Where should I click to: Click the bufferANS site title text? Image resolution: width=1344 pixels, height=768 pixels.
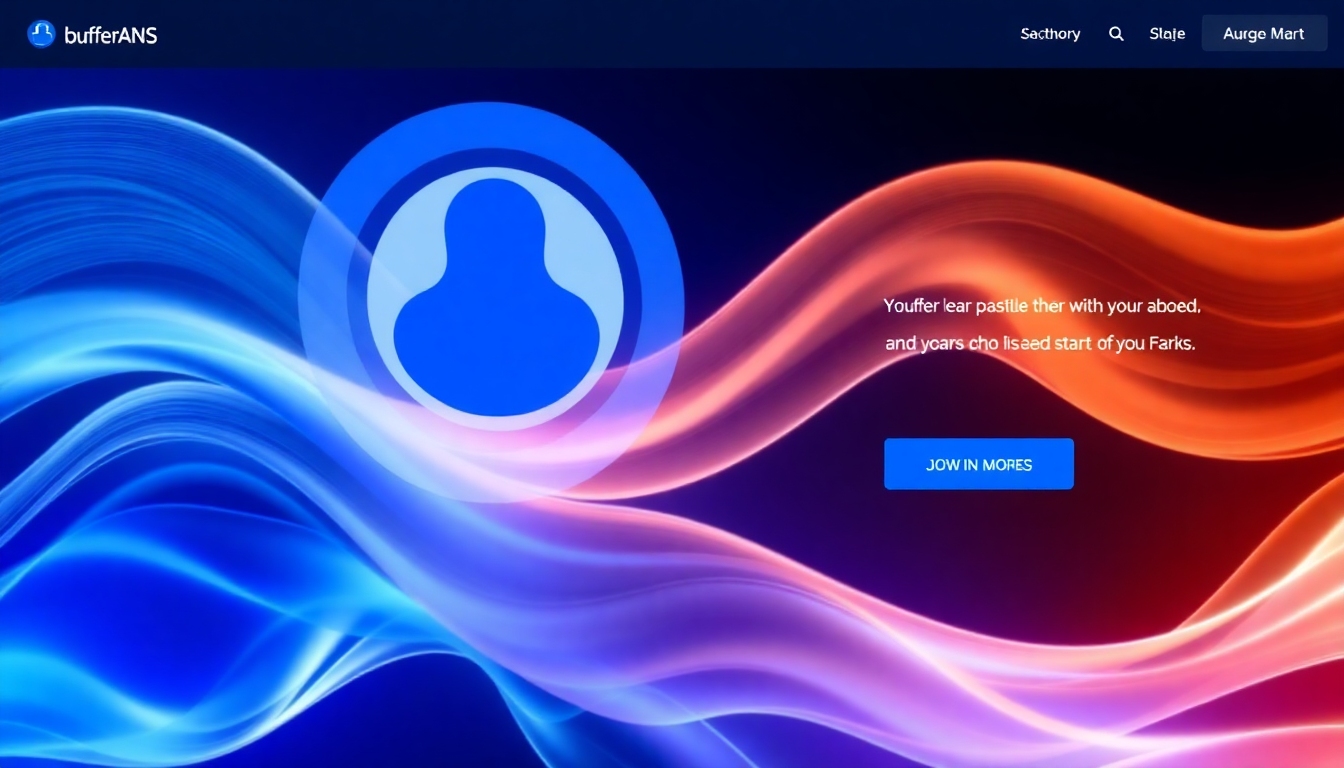pos(110,34)
